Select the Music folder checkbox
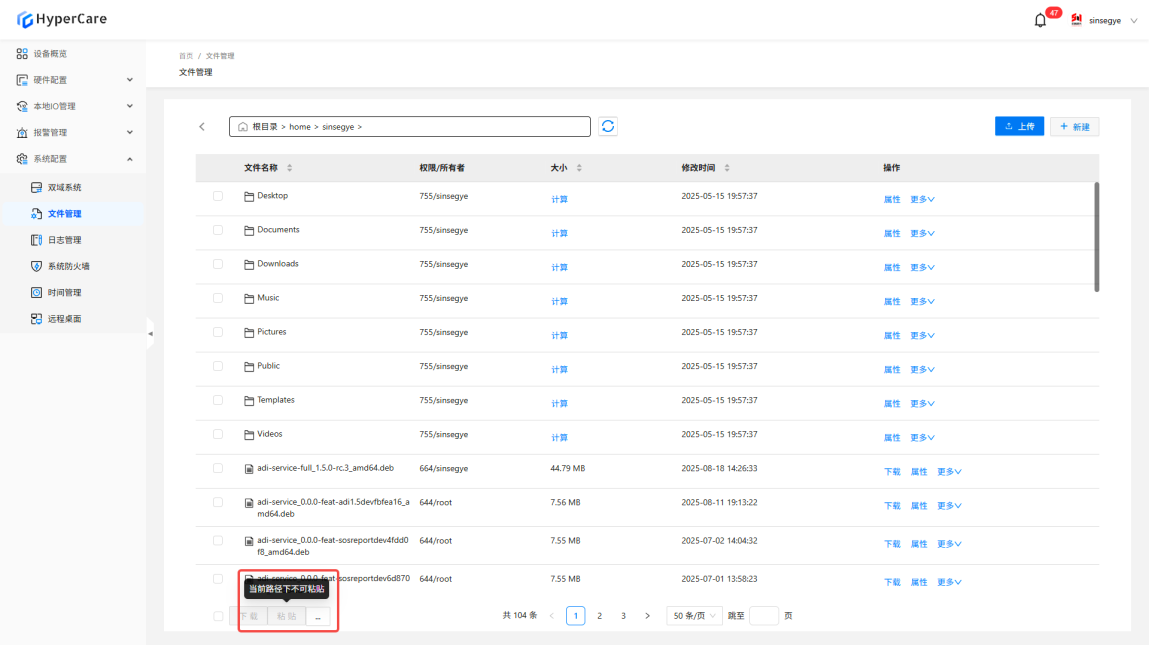 coord(218,298)
